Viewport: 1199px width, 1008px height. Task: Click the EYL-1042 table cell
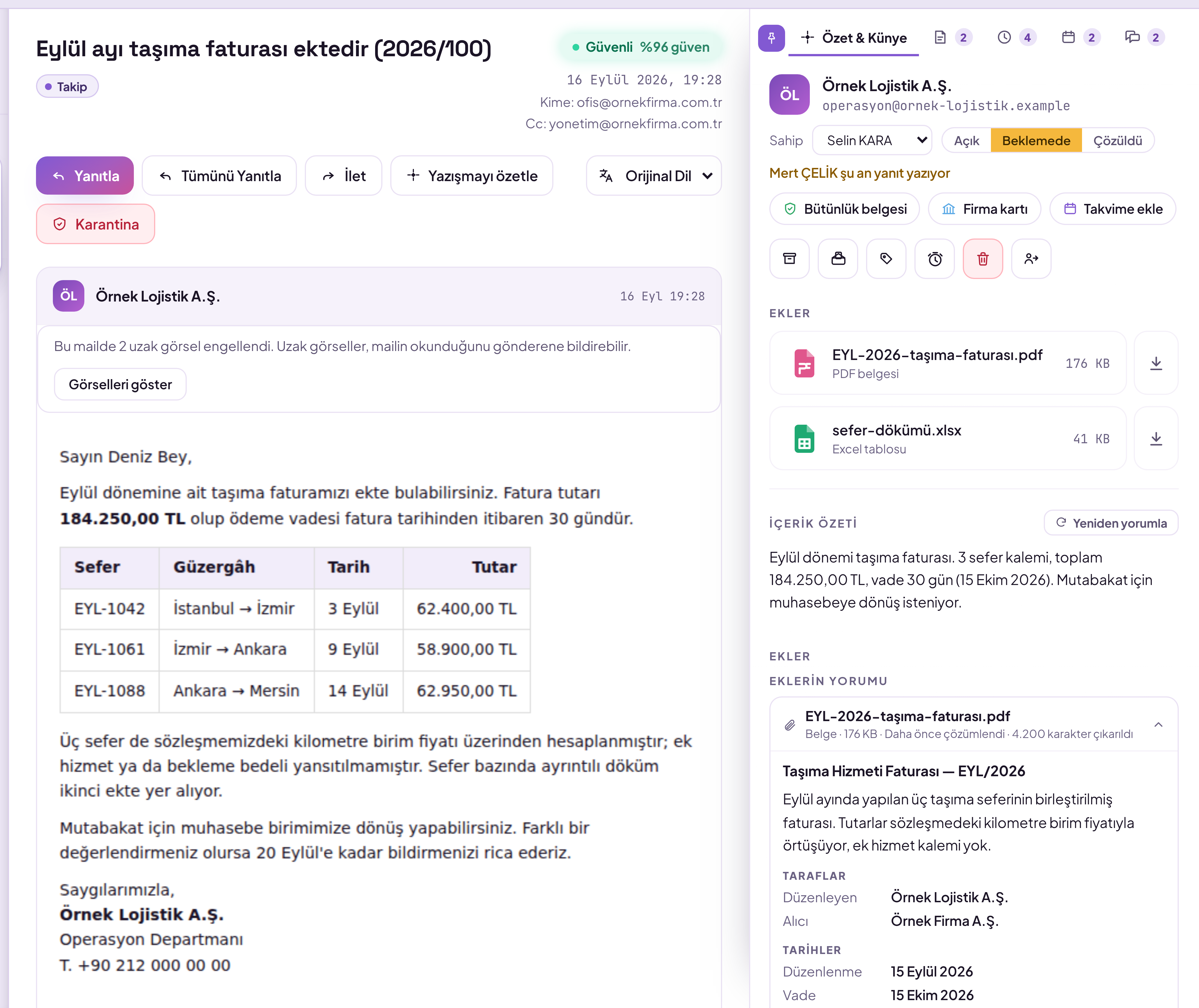(x=109, y=609)
